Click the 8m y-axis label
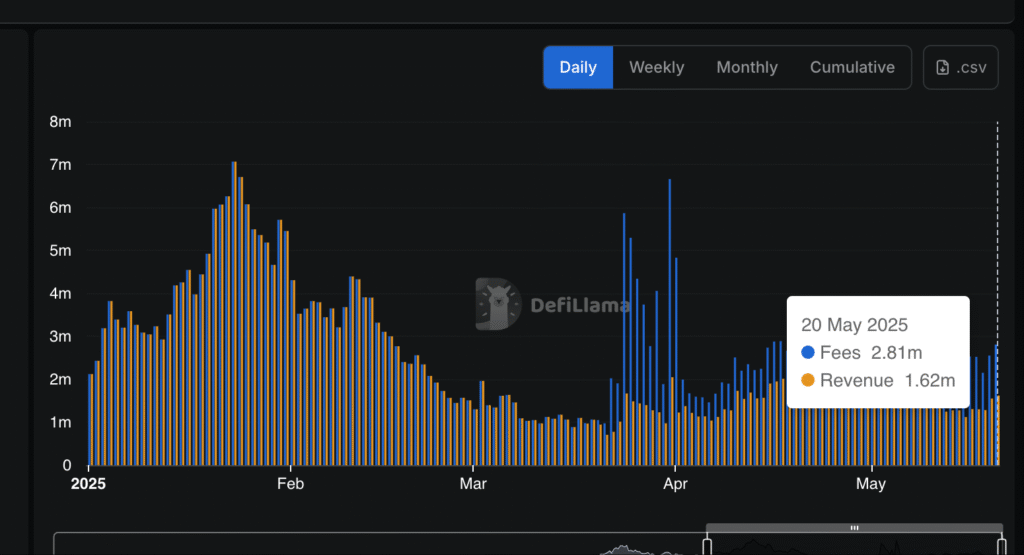This screenshot has width=1024, height=555. point(60,121)
